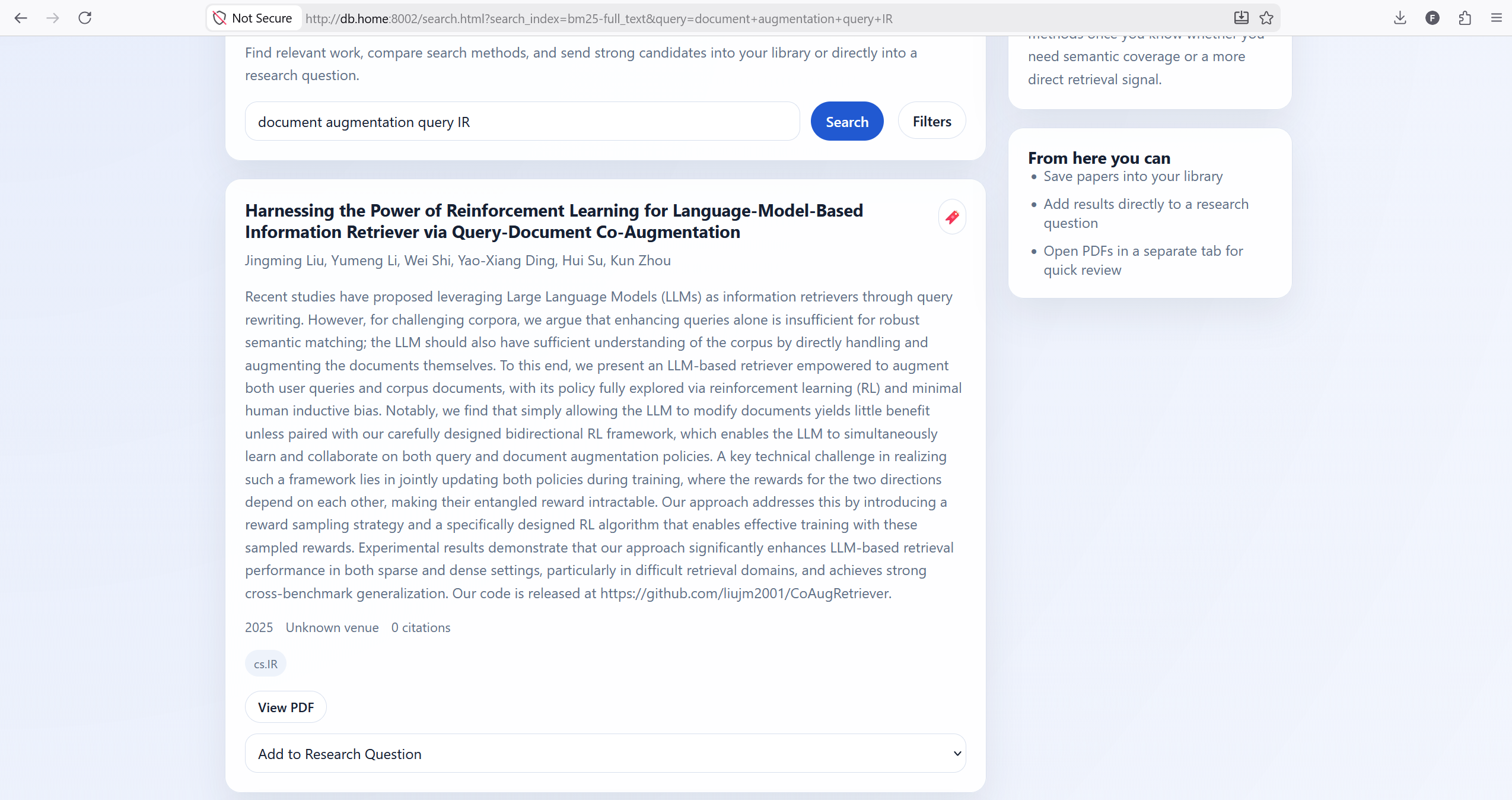Click the browser back arrow
Viewport: 1512px width, 800px height.
point(21,18)
